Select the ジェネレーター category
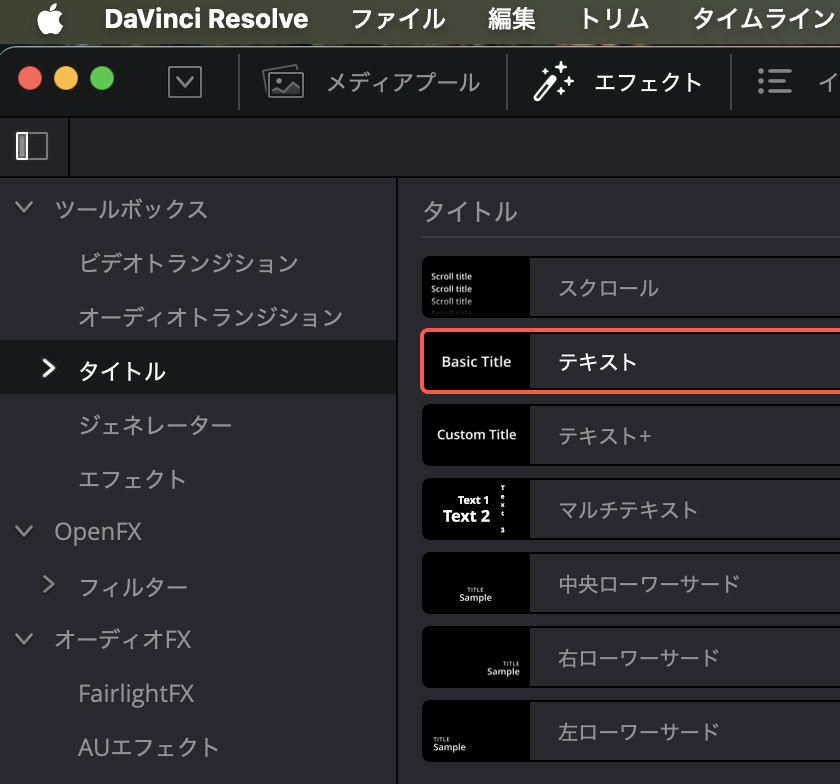 click(156, 424)
